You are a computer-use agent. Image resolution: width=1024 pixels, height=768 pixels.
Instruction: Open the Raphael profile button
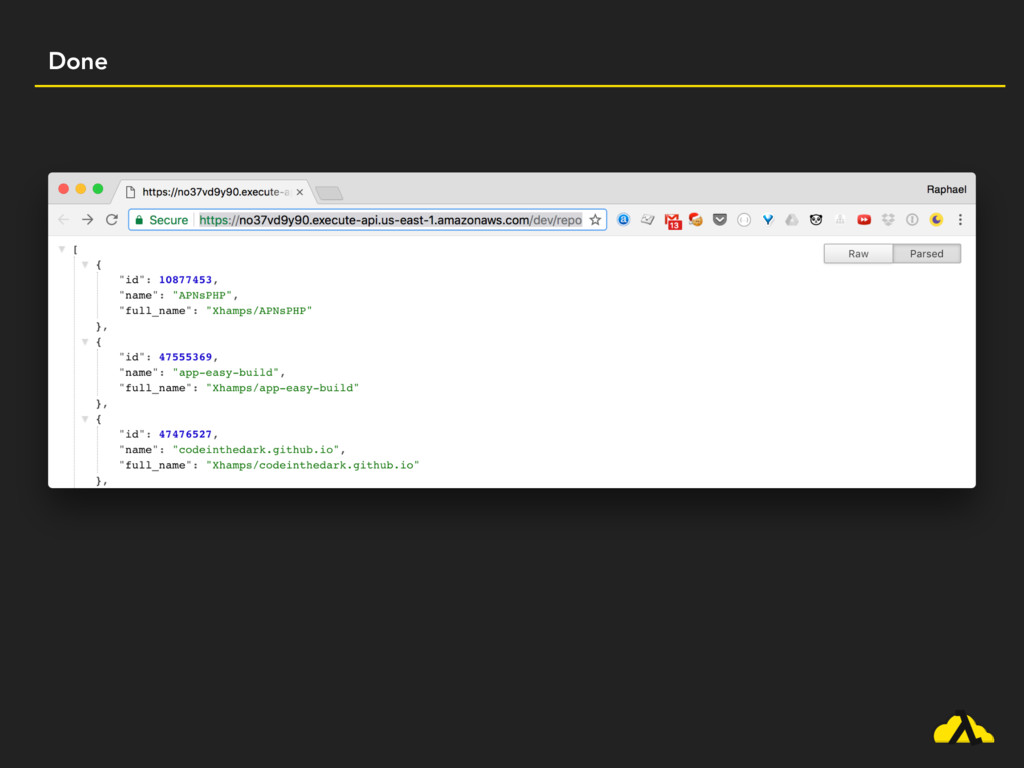[946, 189]
